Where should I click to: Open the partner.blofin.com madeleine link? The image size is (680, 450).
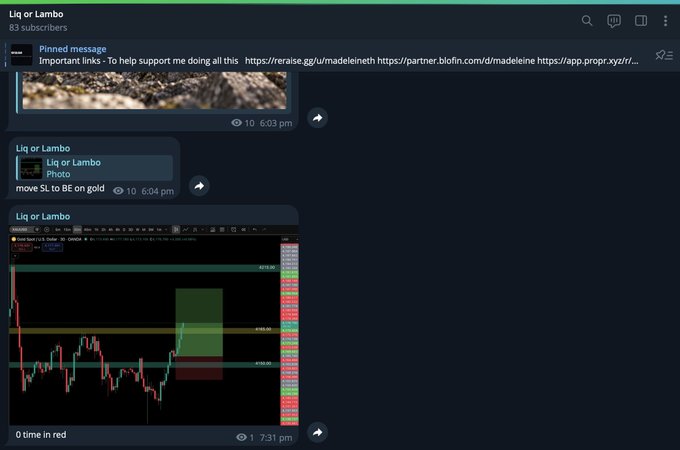(456, 61)
